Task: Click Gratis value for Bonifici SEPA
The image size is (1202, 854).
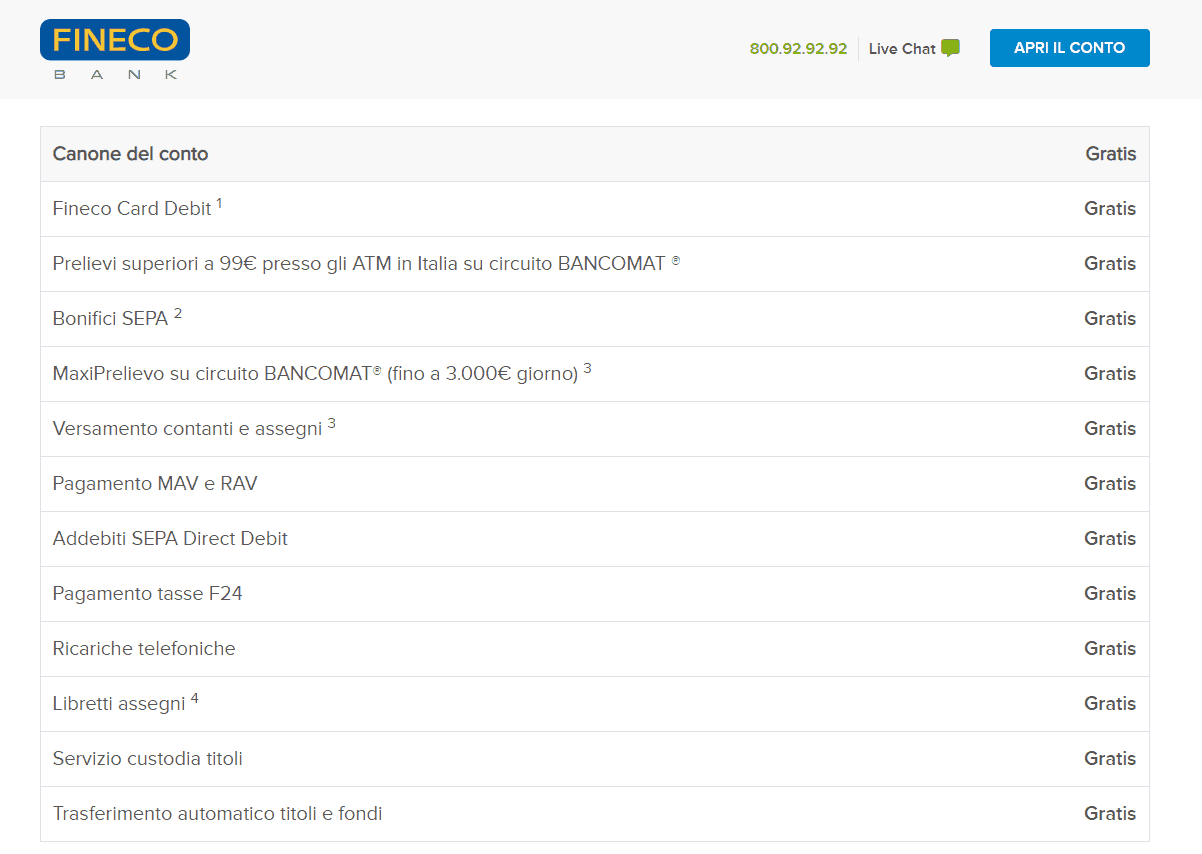Action: [1111, 319]
